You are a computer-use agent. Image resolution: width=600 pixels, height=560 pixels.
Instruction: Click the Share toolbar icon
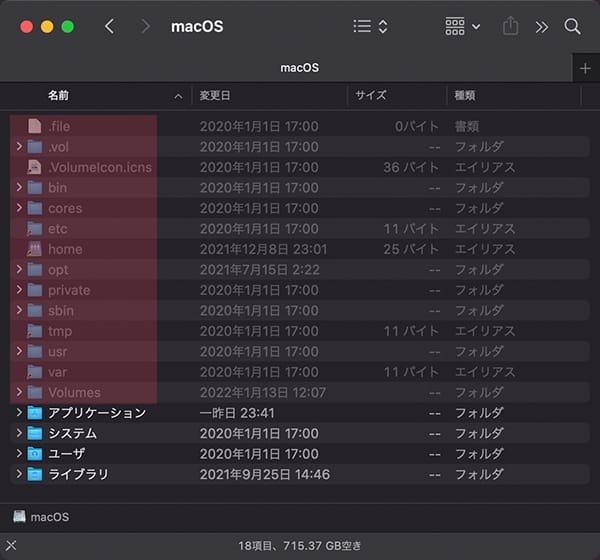click(510, 26)
